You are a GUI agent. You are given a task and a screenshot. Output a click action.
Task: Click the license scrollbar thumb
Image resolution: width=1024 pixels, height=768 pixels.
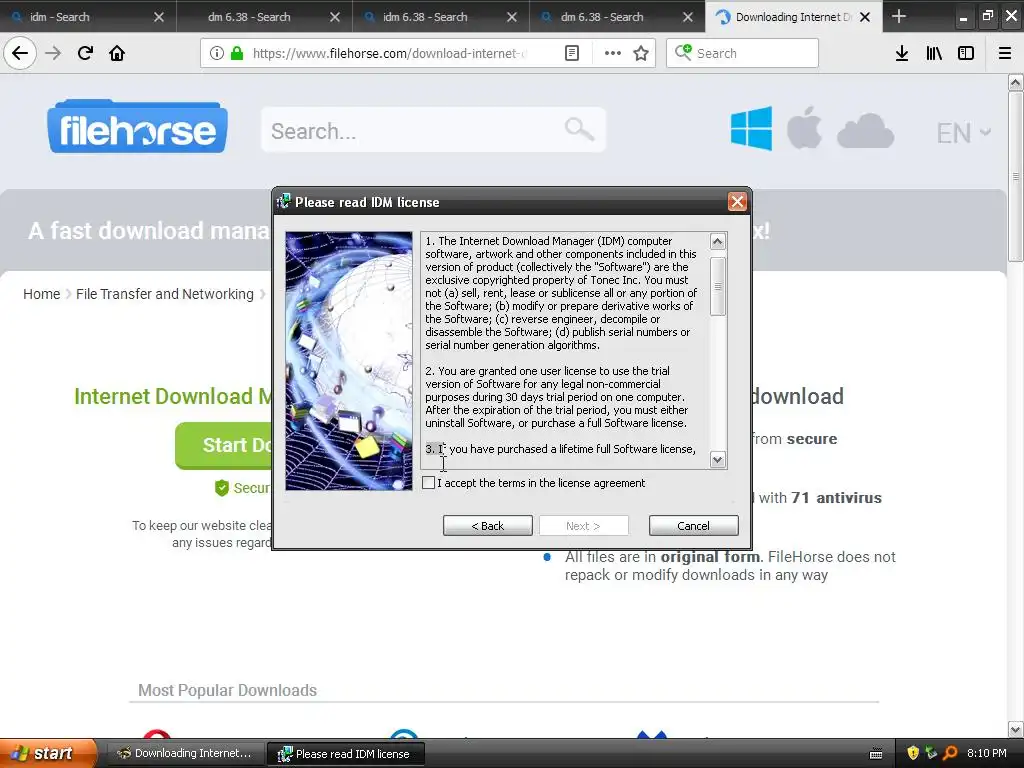(717, 287)
